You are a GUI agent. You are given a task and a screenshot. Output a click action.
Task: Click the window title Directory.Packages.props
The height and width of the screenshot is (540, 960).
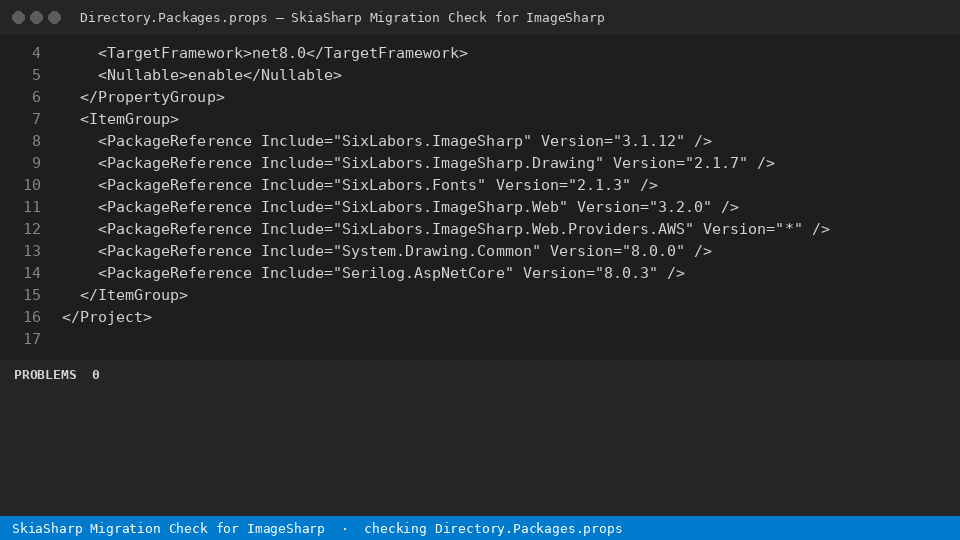173,18
